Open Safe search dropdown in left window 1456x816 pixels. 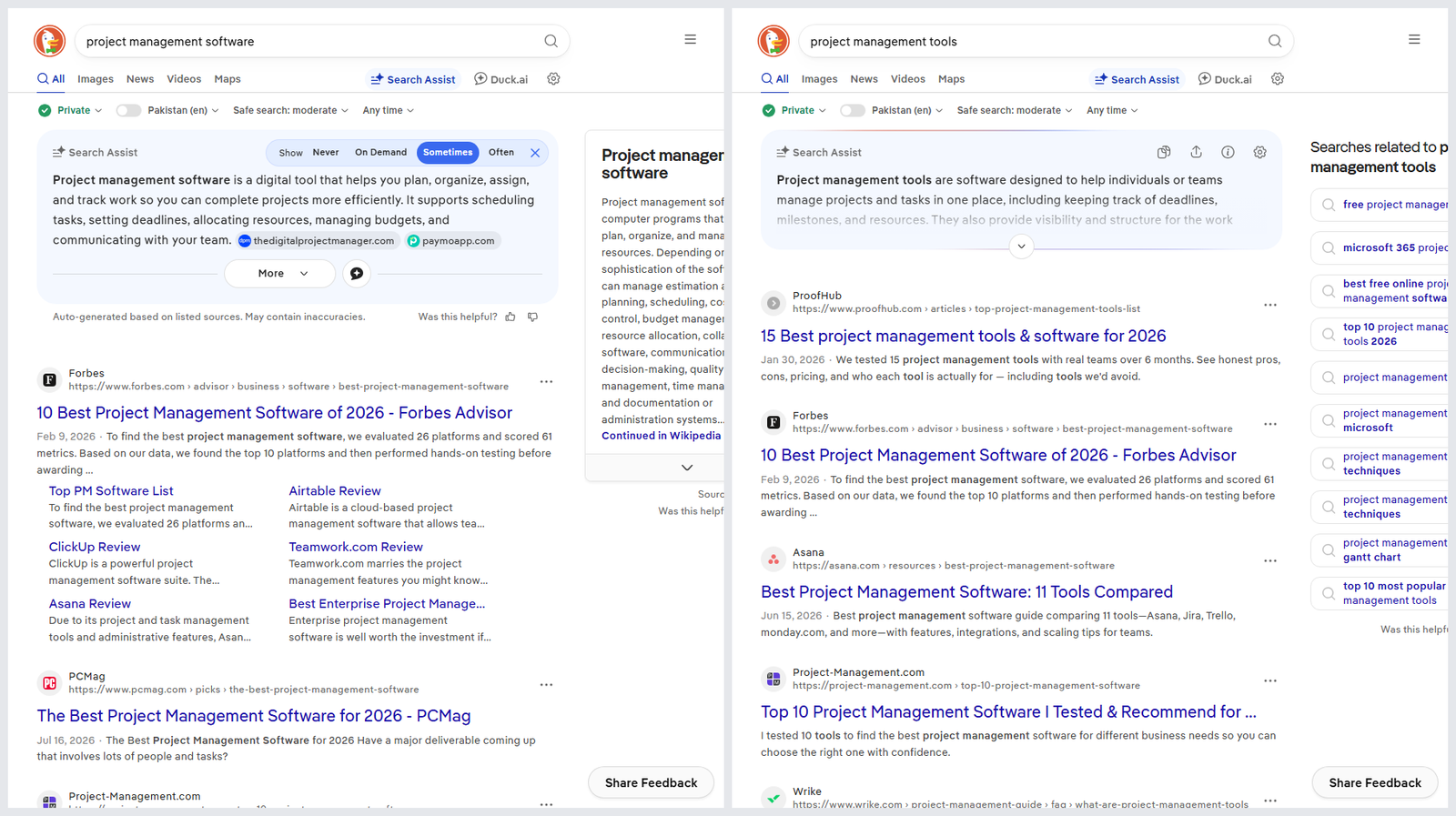tap(290, 110)
